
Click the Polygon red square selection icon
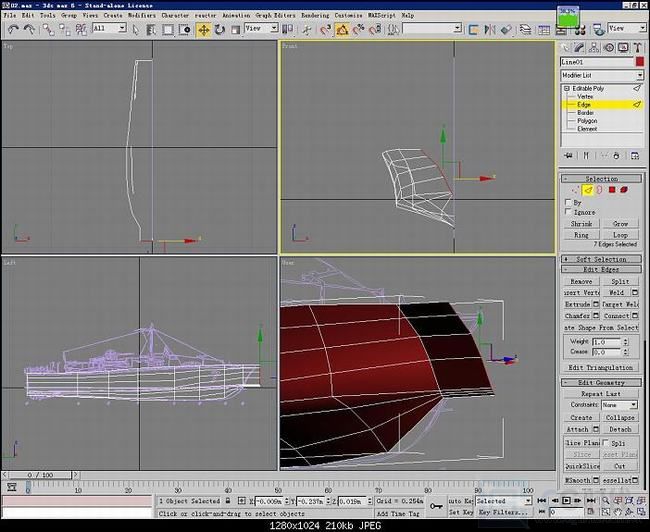(612, 190)
